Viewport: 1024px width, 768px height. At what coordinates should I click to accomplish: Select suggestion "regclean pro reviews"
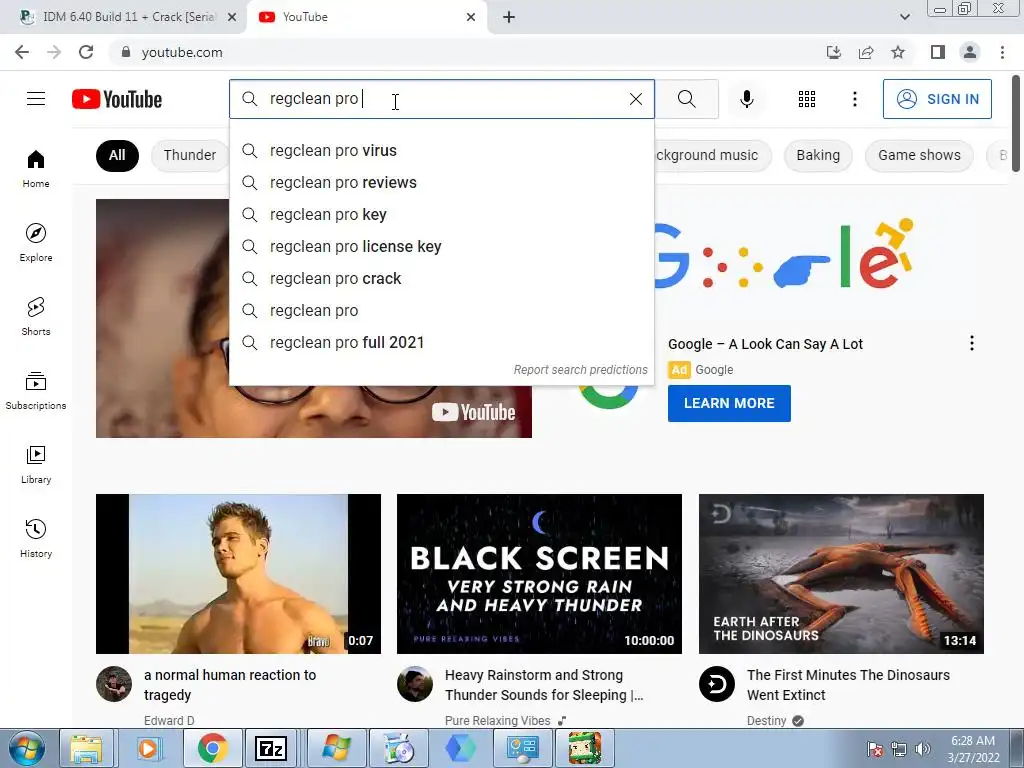point(441,182)
